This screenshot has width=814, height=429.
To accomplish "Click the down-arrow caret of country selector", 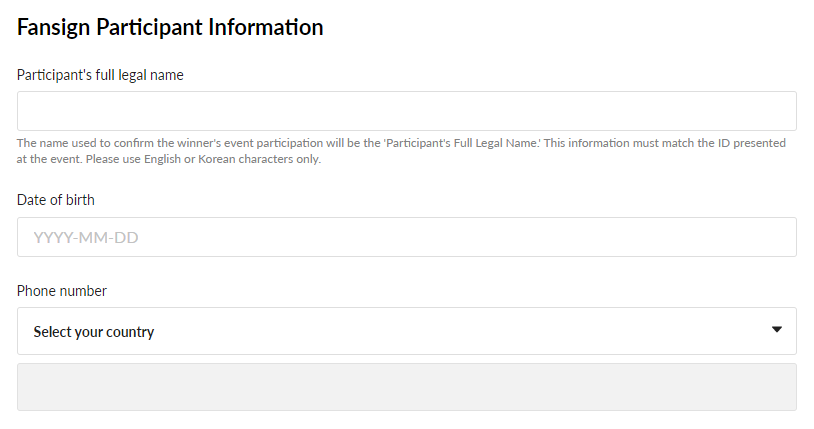I will tap(776, 330).
